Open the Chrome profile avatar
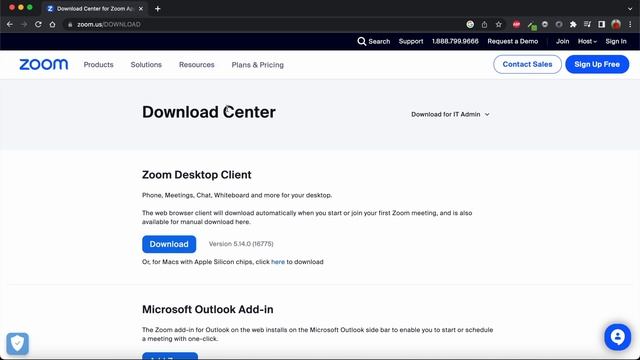Image resolution: width=640 pixels, height=360 pixels. [x=616, y=24]
